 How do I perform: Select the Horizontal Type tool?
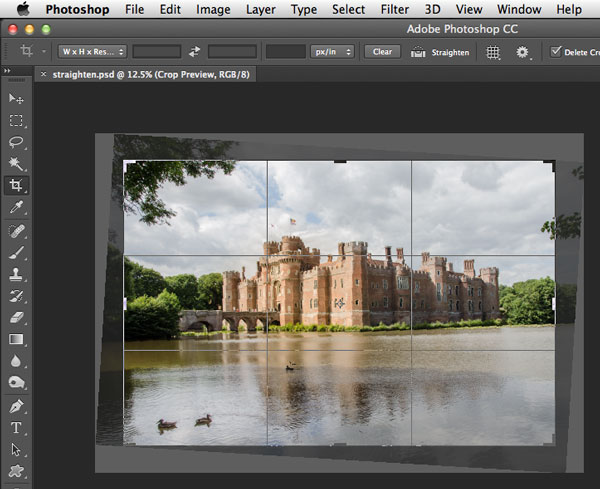click(16, 427)
